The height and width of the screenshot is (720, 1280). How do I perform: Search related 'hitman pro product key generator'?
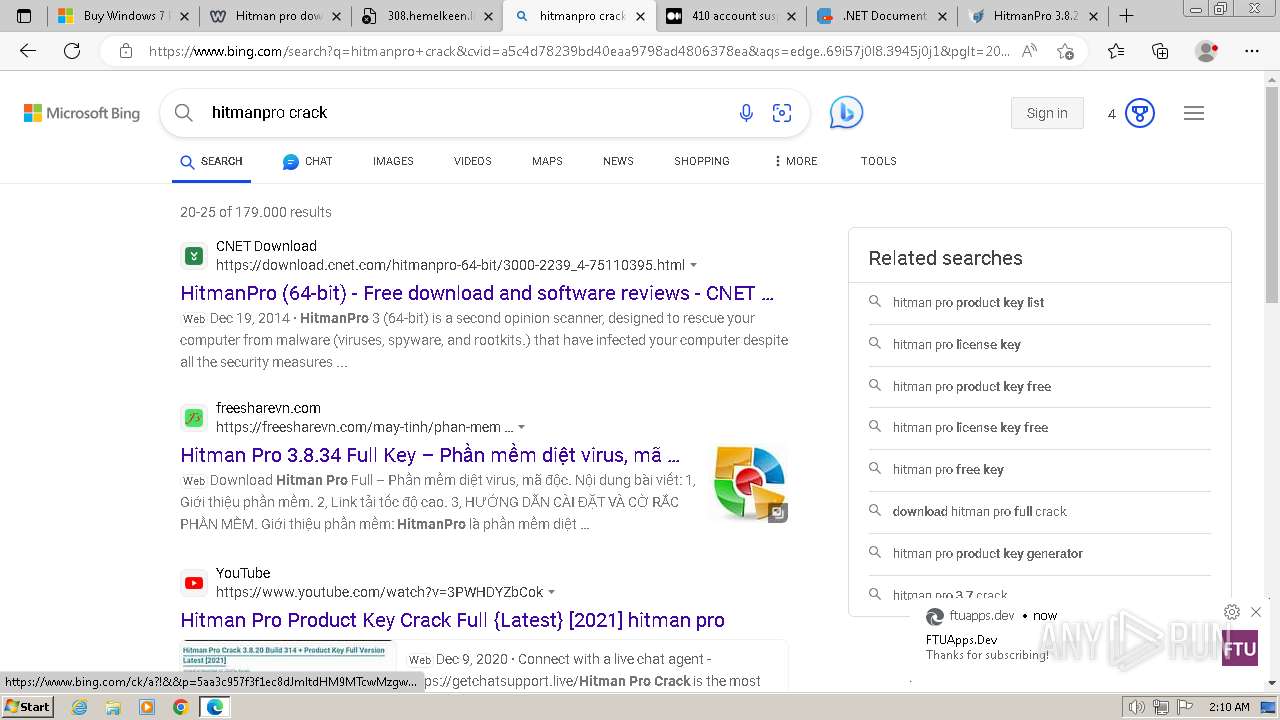pos(988,553)
